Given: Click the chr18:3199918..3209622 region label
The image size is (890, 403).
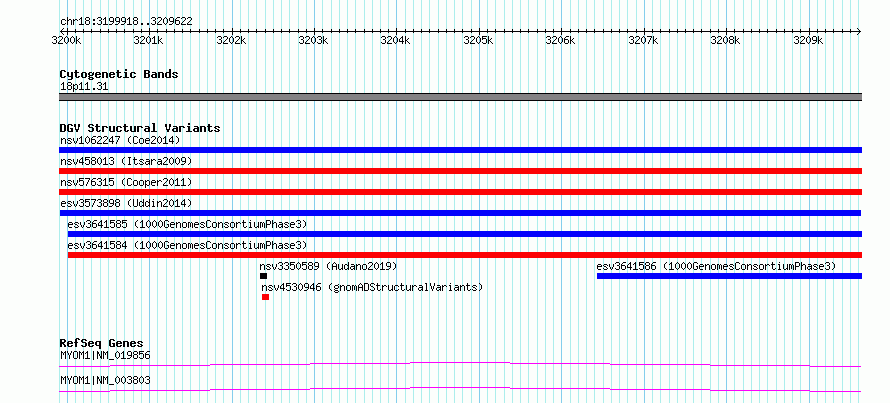Looking at the screenshot, I should point(126,22).
